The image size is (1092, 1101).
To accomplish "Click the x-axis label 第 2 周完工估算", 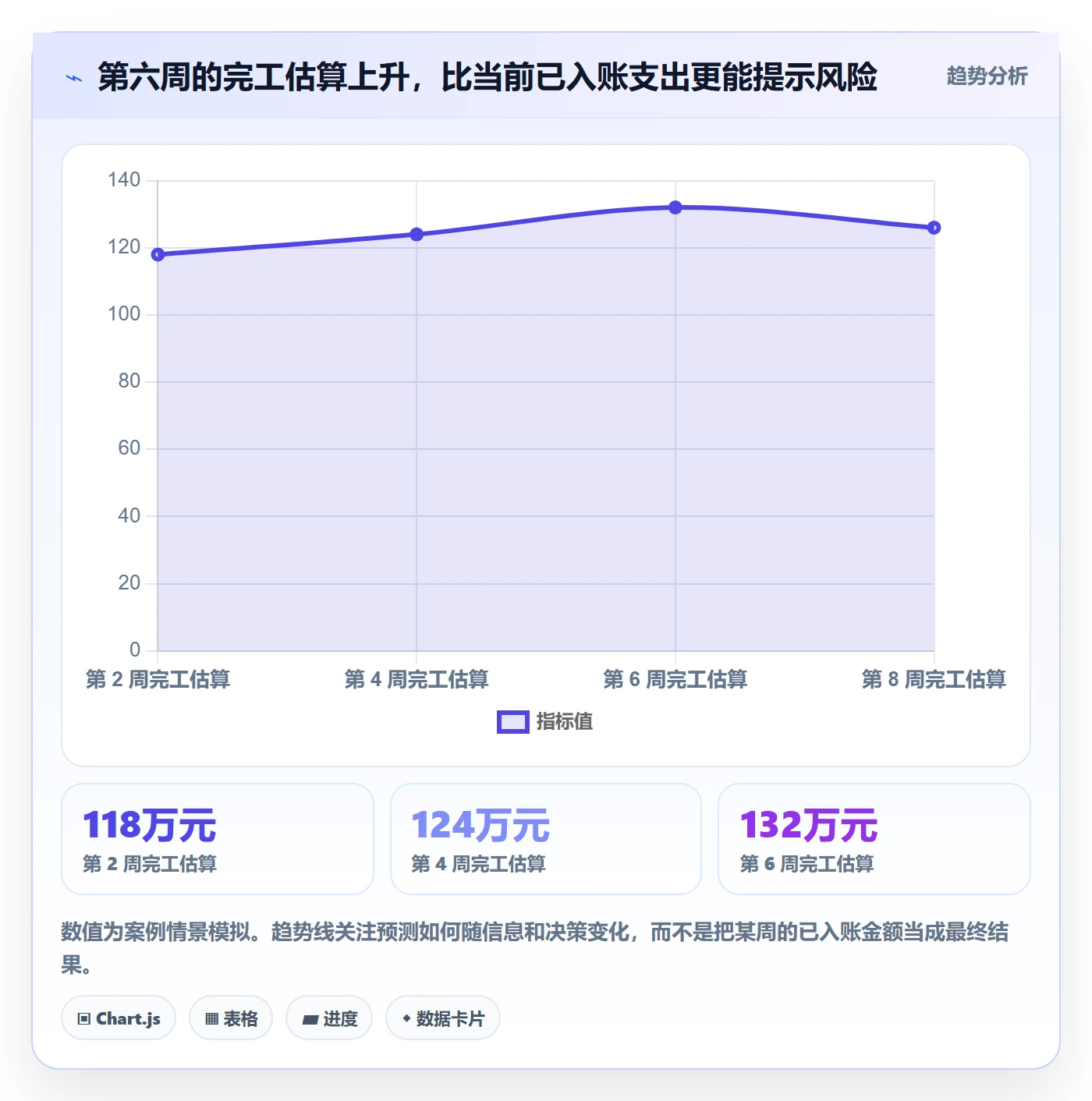I will pyautogui.click(x=158, y=679).
